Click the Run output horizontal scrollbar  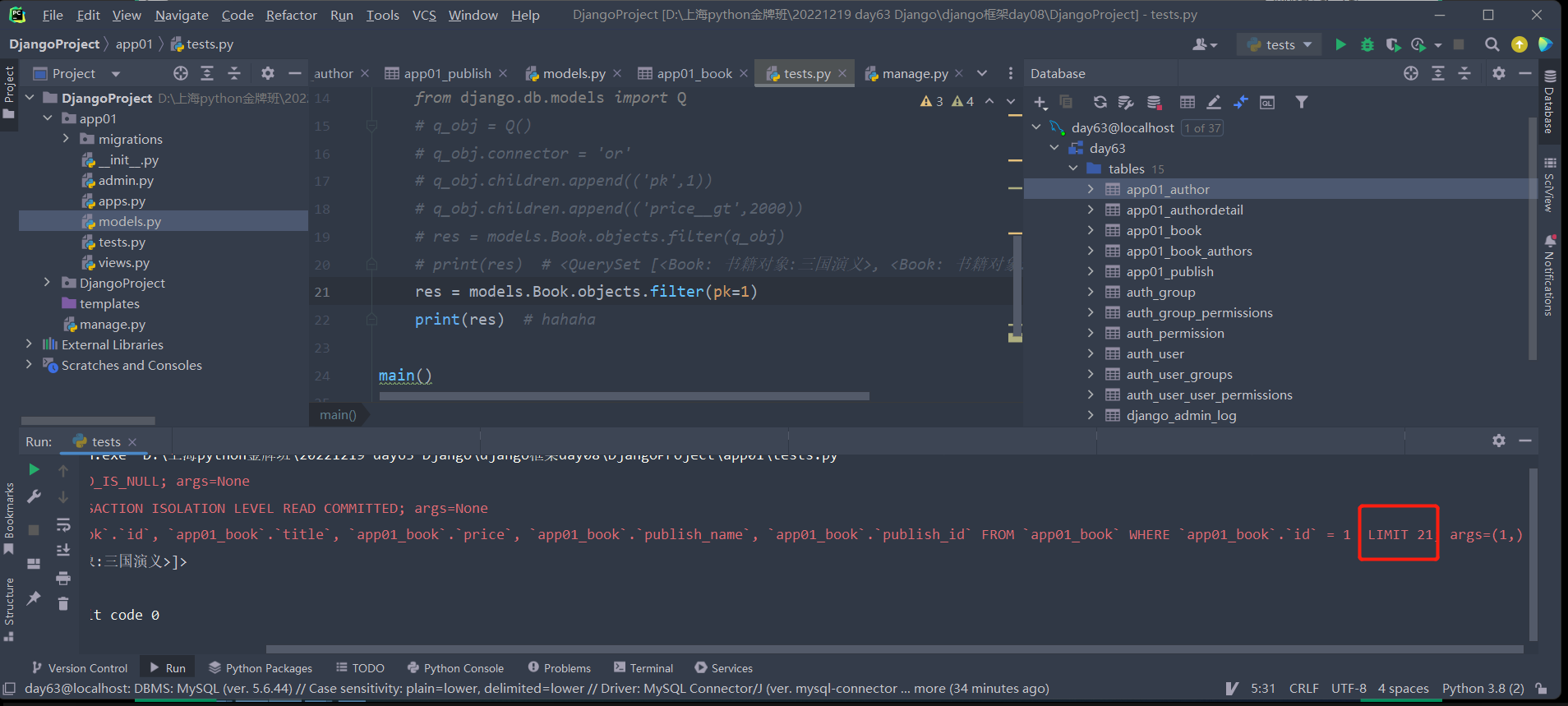click(894, 648)
